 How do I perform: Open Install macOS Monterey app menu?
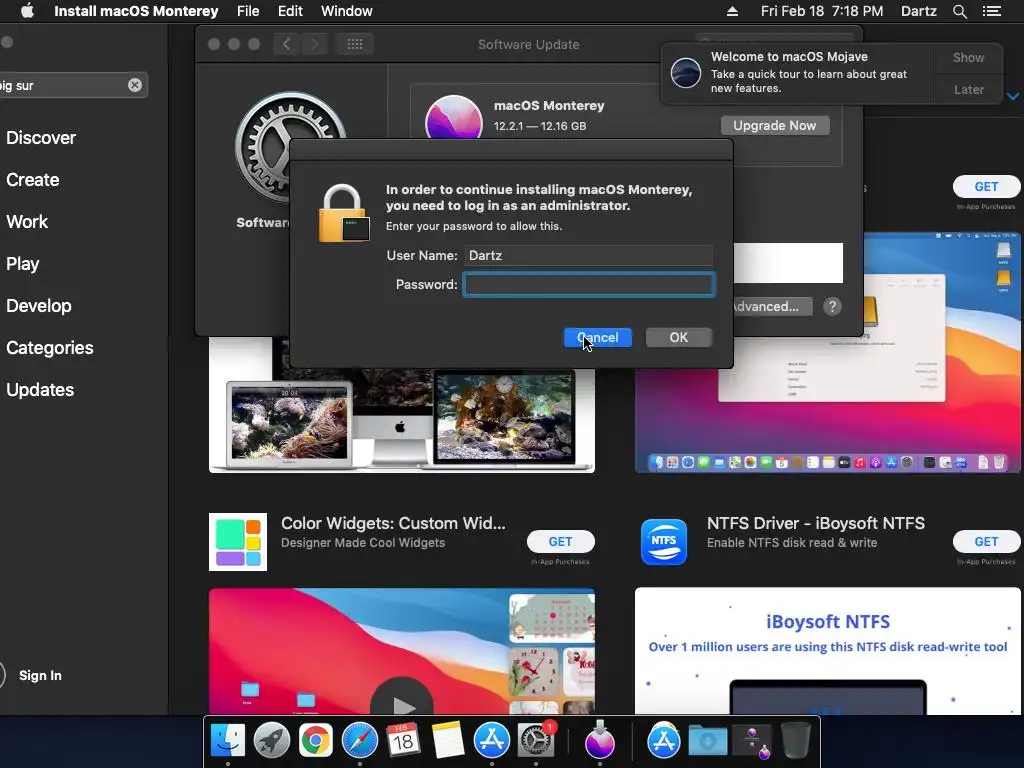[x=136, y=11]
